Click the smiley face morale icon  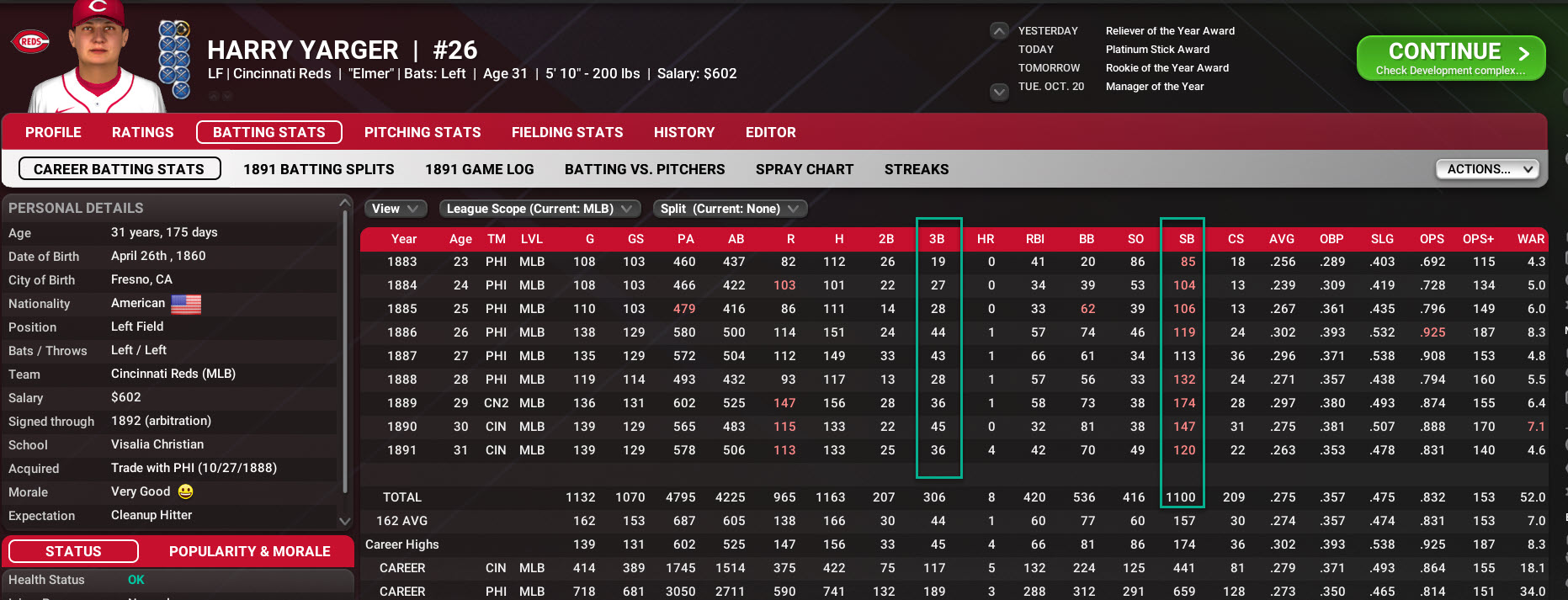(186, 491)
